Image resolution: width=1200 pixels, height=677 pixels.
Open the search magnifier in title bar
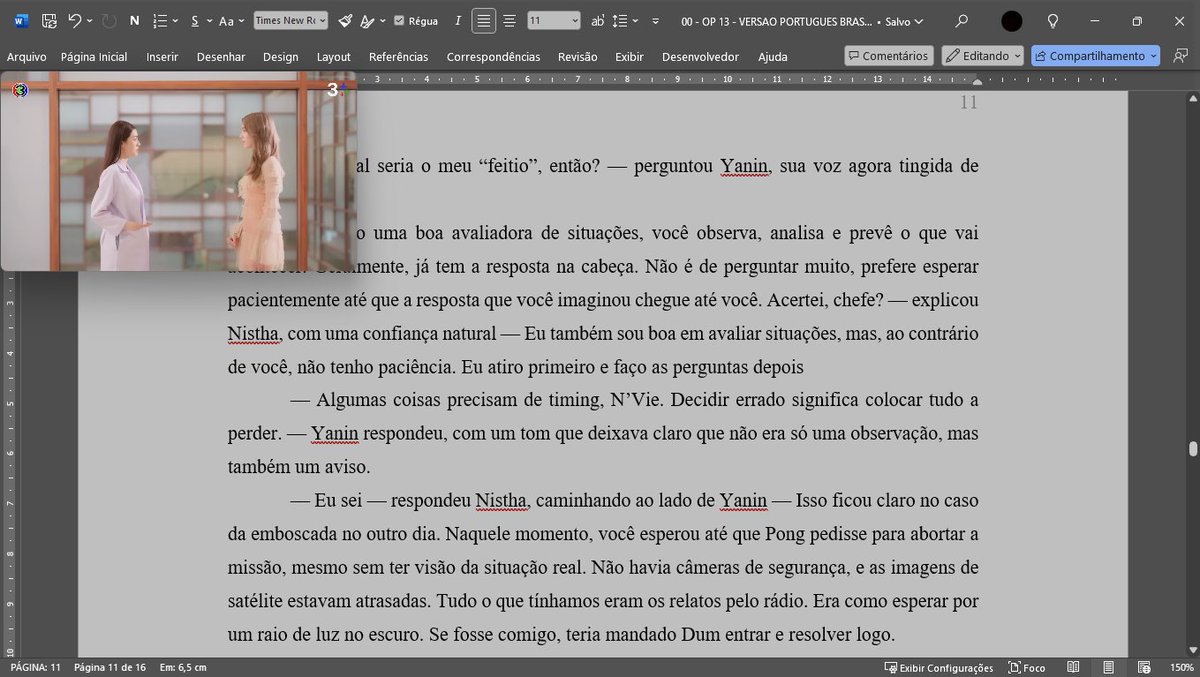(961, 20)
